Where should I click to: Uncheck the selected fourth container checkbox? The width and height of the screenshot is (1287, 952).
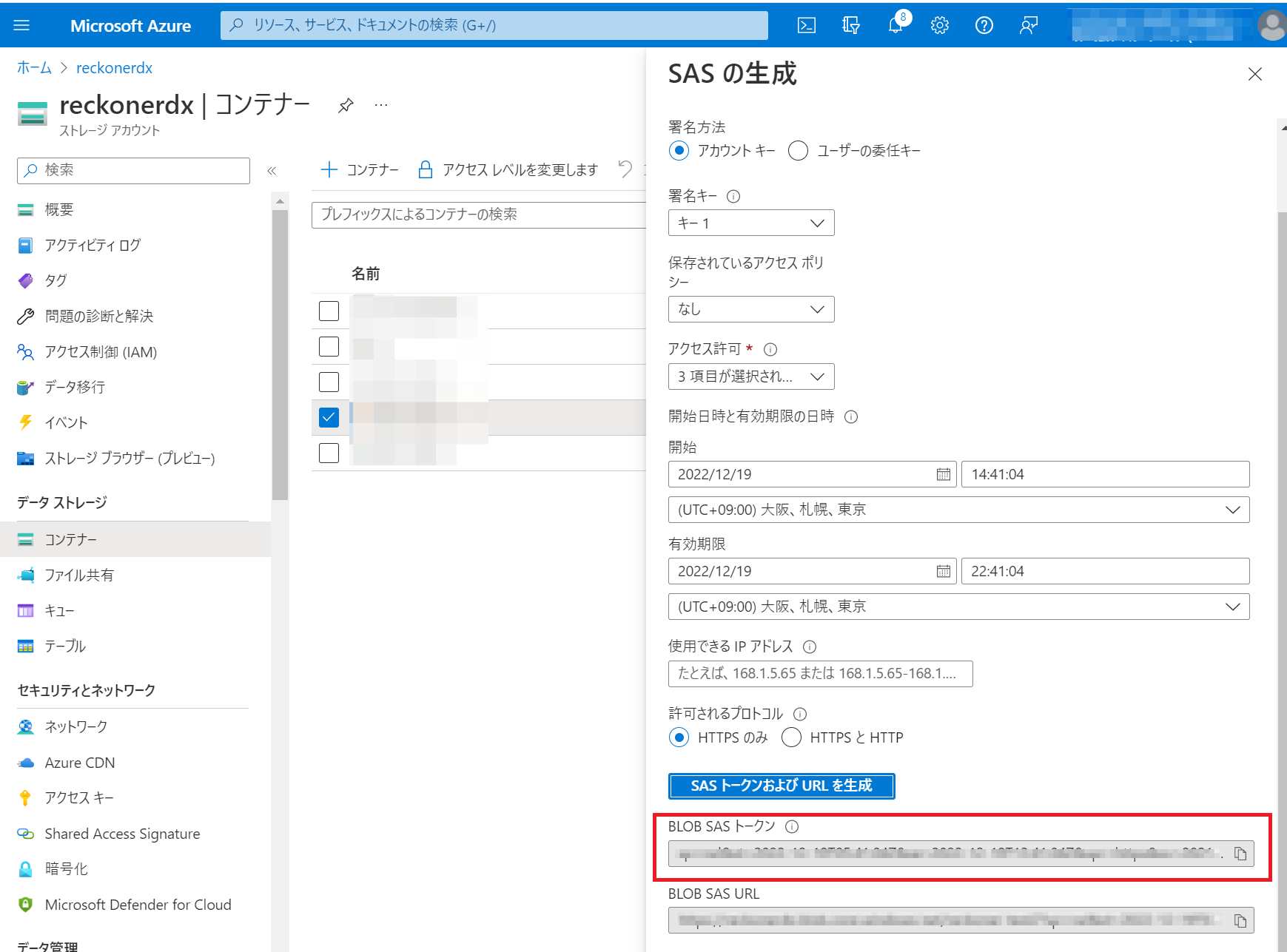[329, 417]
